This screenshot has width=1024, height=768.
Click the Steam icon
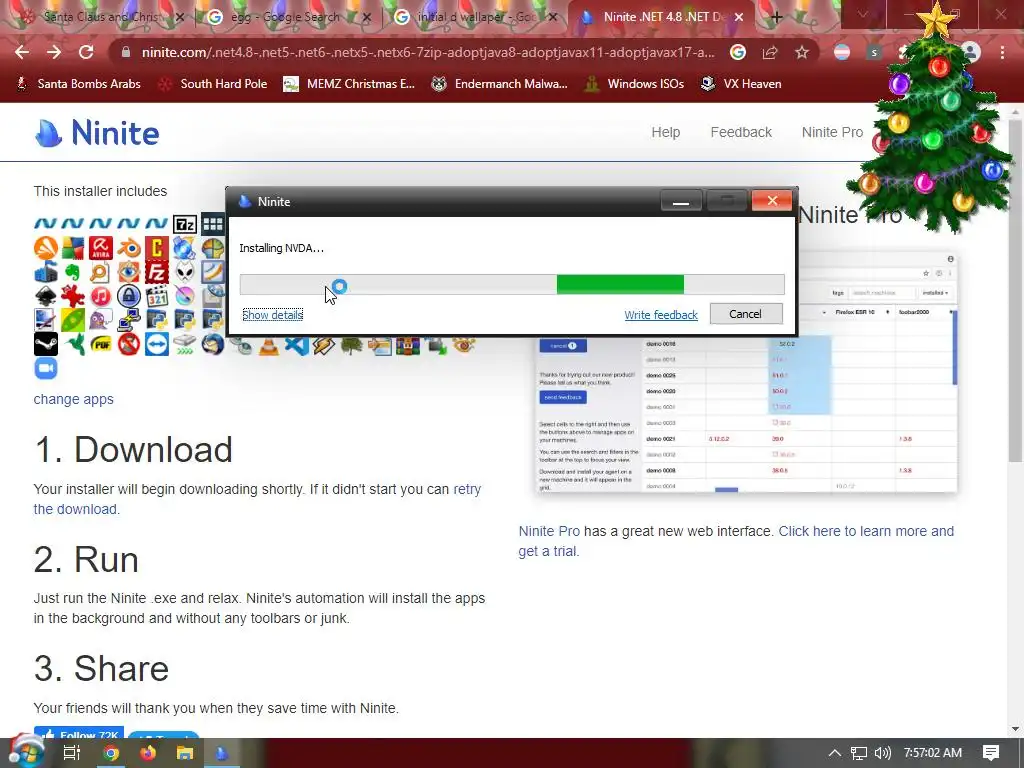tap(46, 344)
